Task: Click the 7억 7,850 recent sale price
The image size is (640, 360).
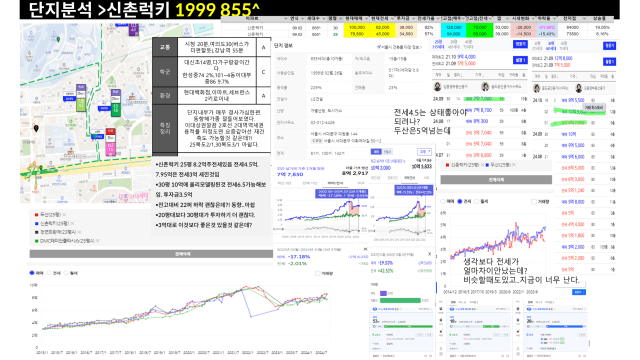Action: pos(290,174)
